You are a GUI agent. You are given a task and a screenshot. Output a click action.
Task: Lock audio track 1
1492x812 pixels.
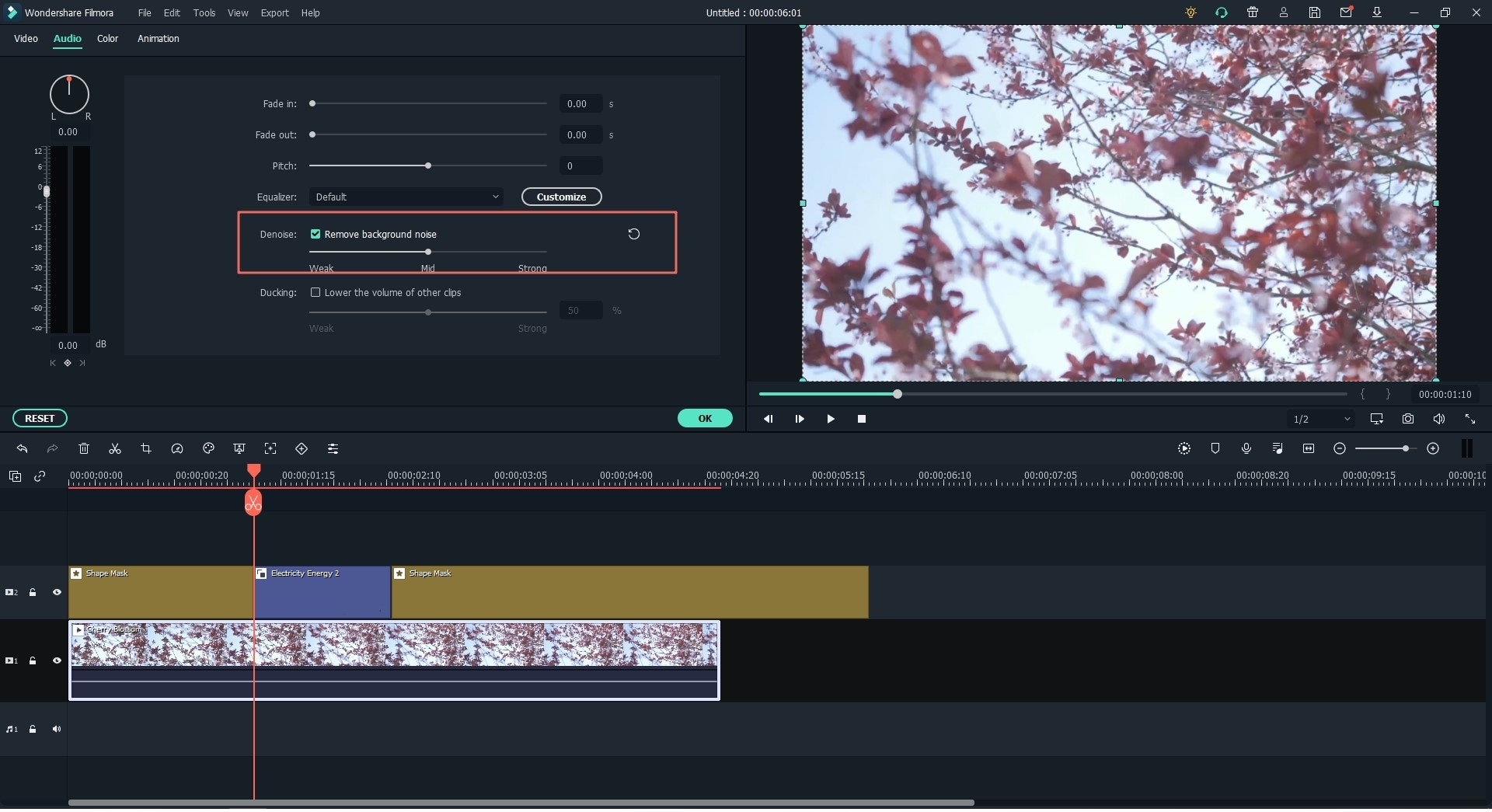click(x=33, y=730)
